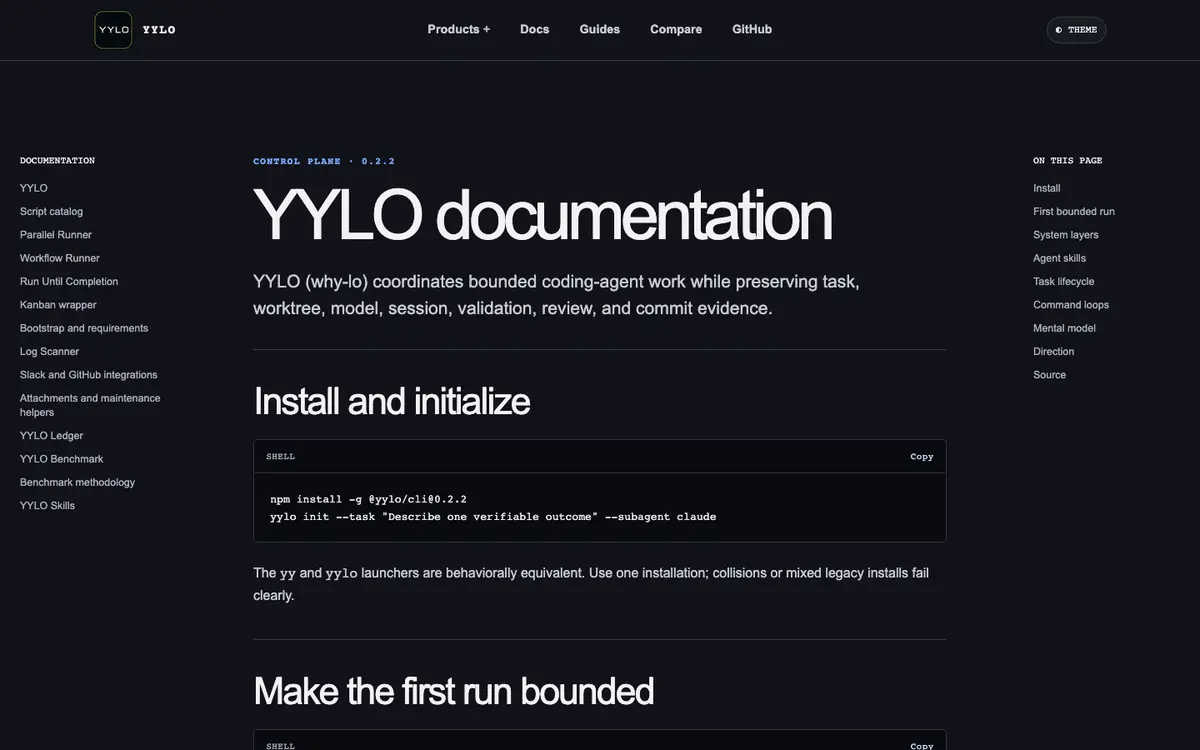Open YYLO Skills doc
Screen dimensions: 1200x750
(x=47, y=505)
